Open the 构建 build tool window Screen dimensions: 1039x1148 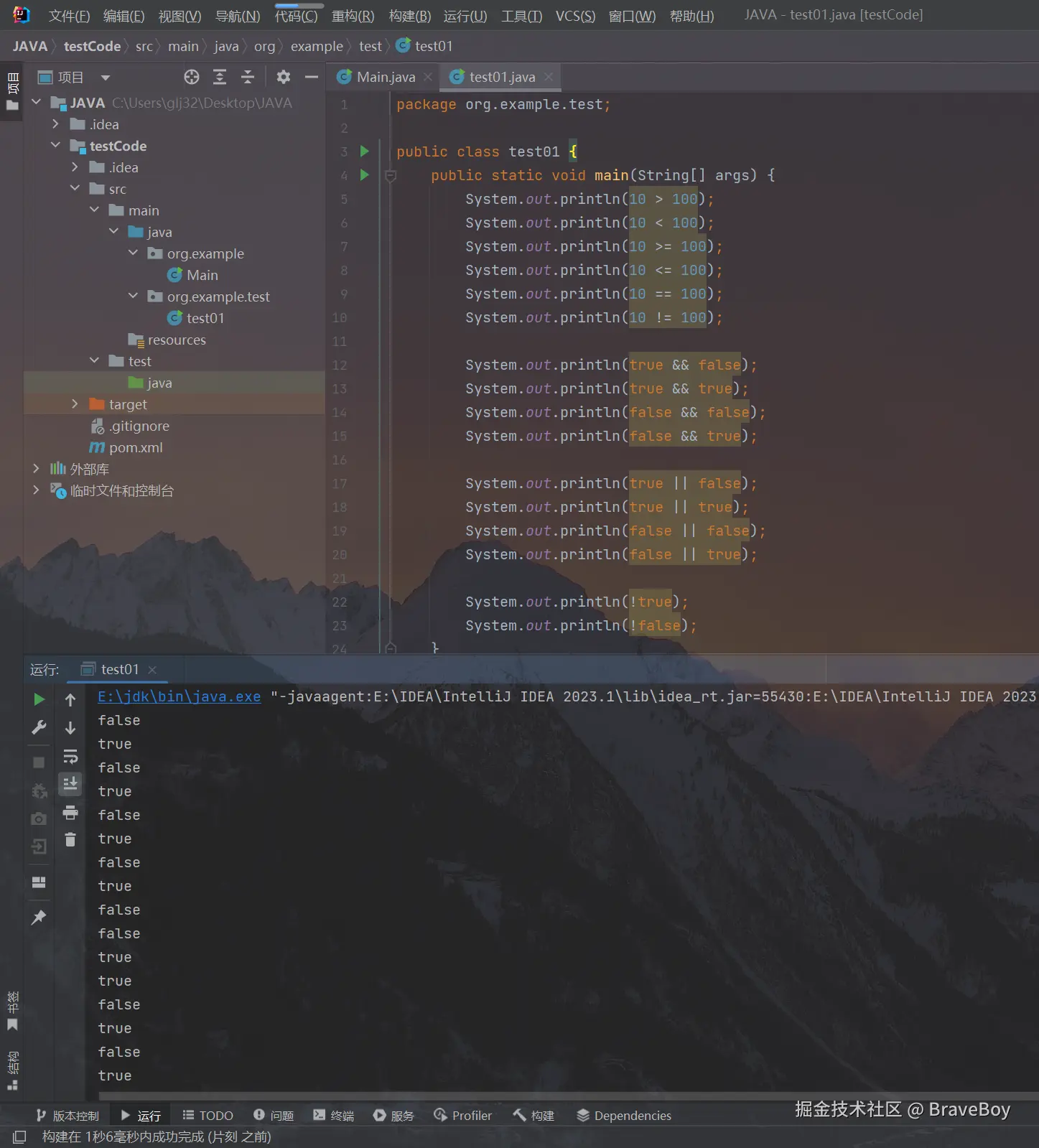click(534, 1116)
